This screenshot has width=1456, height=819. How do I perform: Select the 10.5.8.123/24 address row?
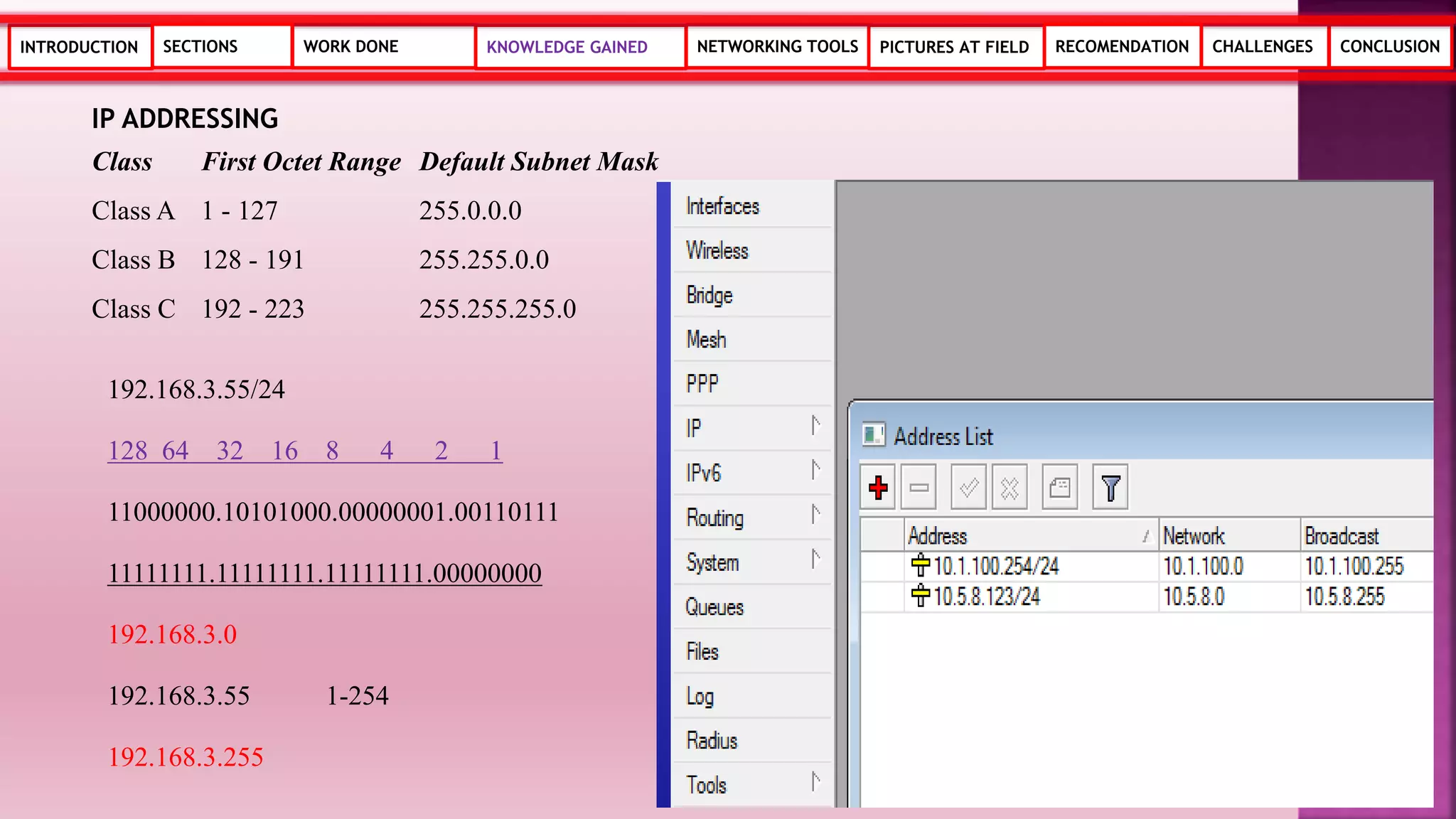[986, 597]
